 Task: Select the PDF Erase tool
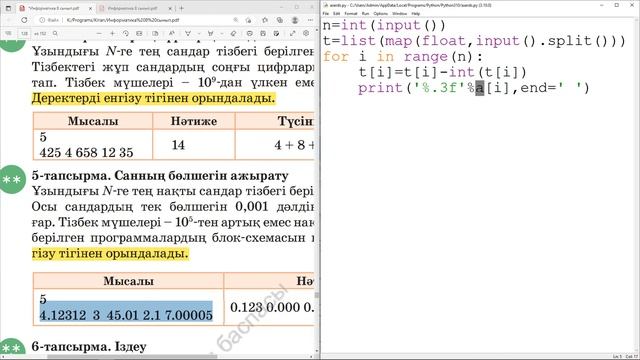pos(233,33)
